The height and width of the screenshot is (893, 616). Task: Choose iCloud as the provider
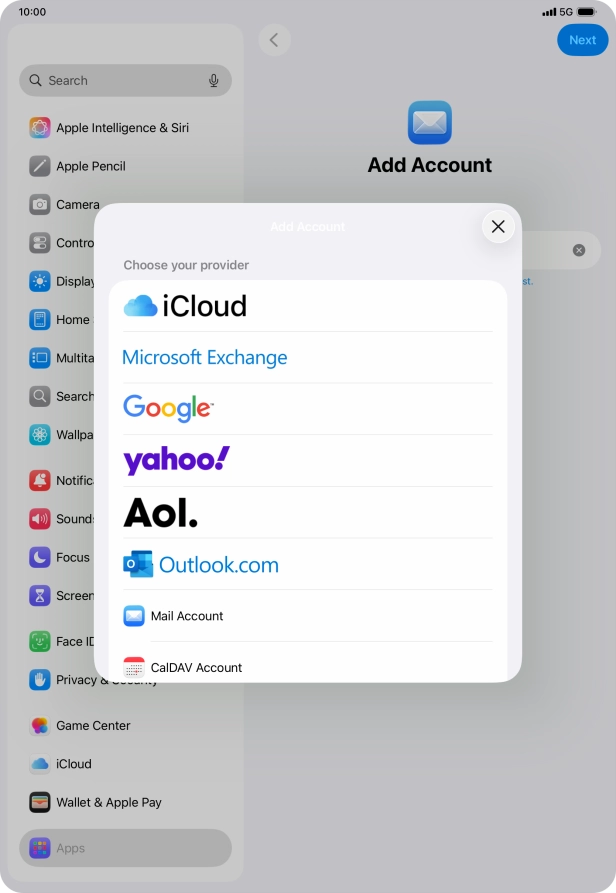pos(185,306)
